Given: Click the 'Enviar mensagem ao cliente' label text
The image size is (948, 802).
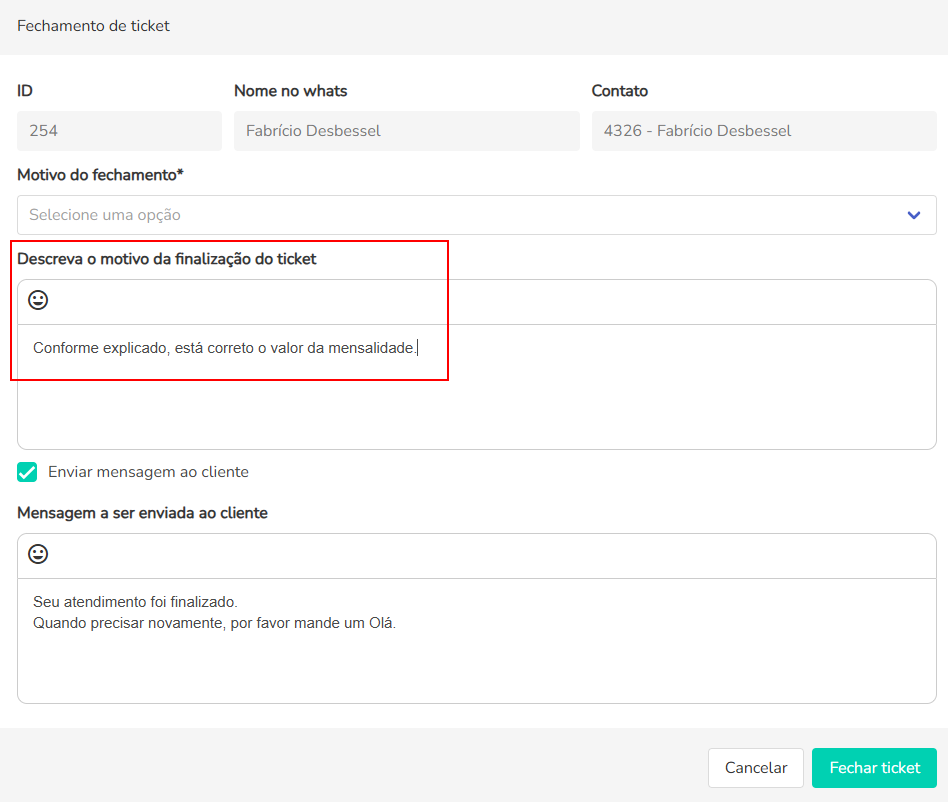Looking at the screenshot, I should coord(148,472).
